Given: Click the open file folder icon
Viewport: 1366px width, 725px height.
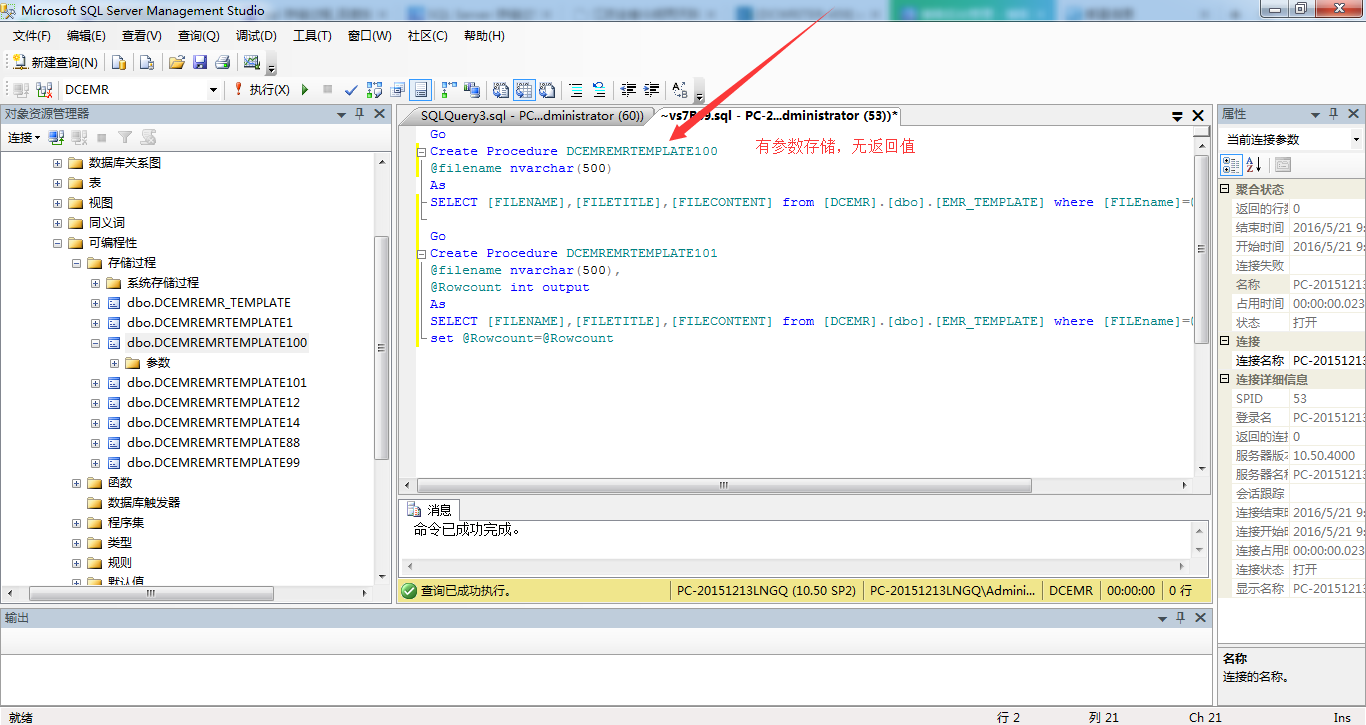Looking at the screenshot, I should click(x=177, y=62).
